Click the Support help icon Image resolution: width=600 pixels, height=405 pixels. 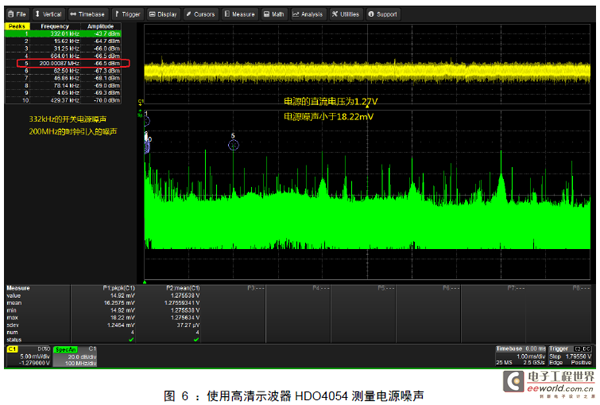pos(380,15)
